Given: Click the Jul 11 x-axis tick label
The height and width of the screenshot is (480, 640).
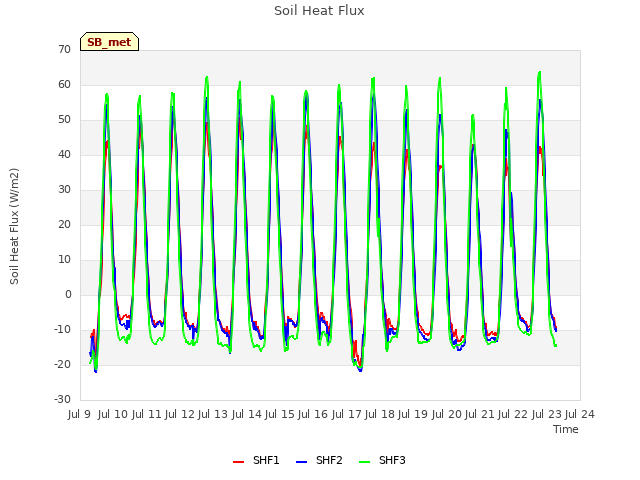Looking at the screenshot, I should click(146, 414).
